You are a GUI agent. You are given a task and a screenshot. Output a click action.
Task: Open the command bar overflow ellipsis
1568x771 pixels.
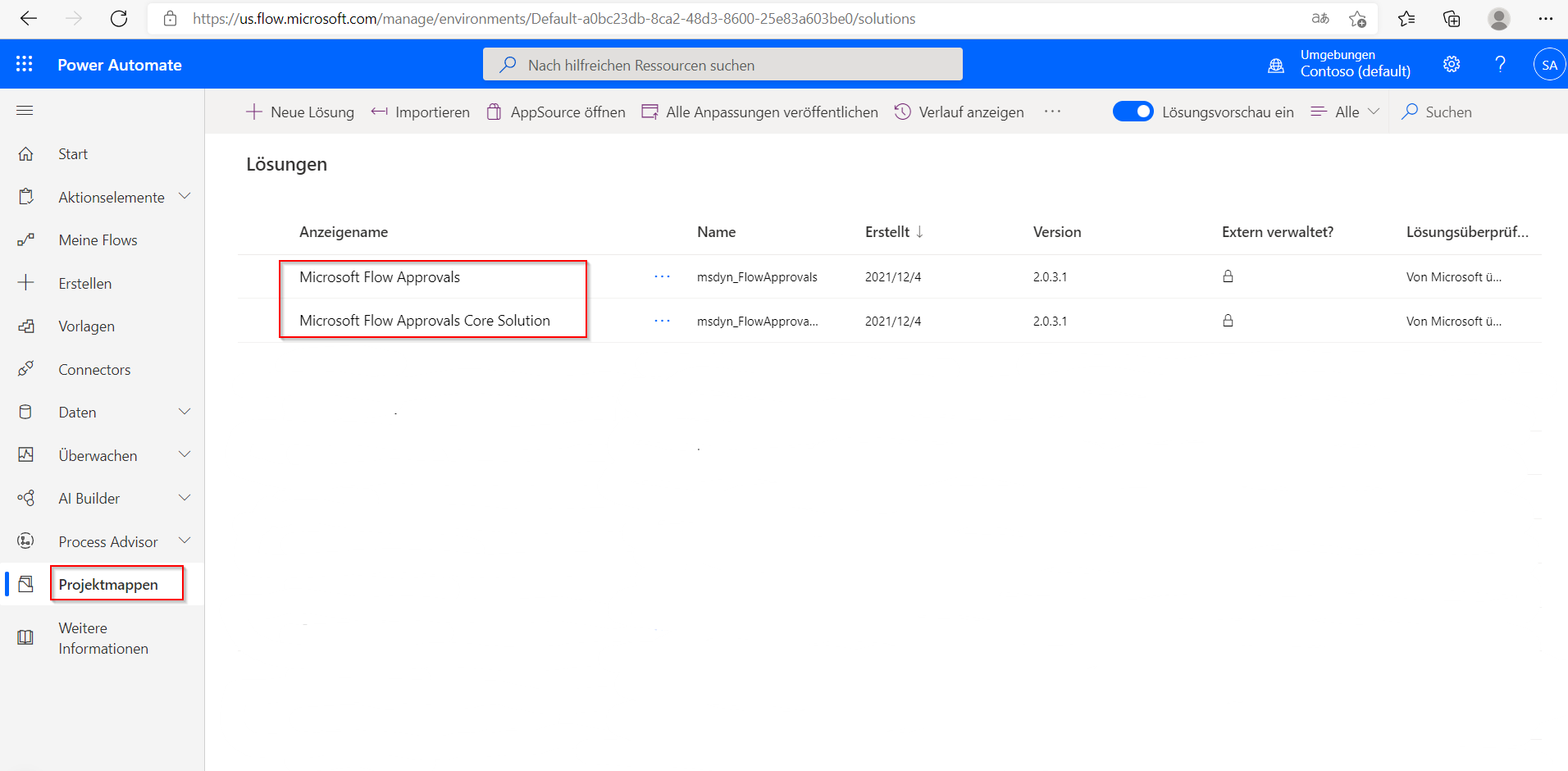pos(1052,112)
